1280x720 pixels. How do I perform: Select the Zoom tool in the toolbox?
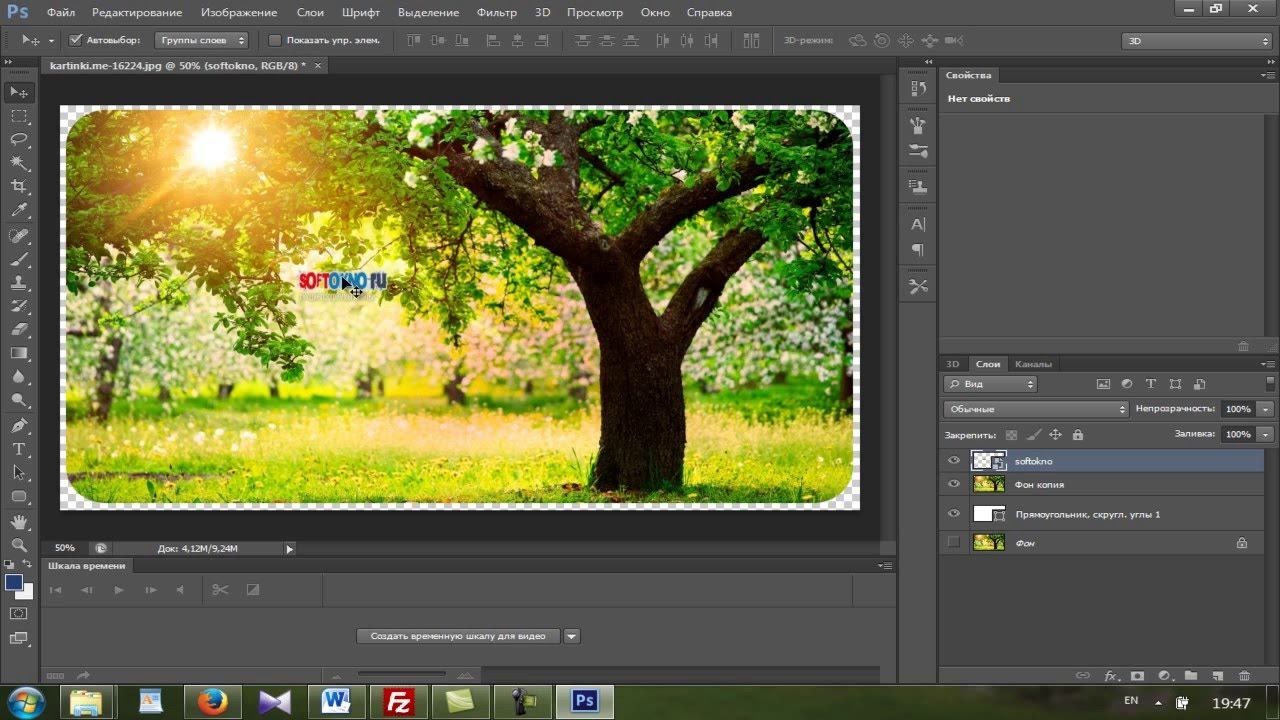tap(19, 545)
